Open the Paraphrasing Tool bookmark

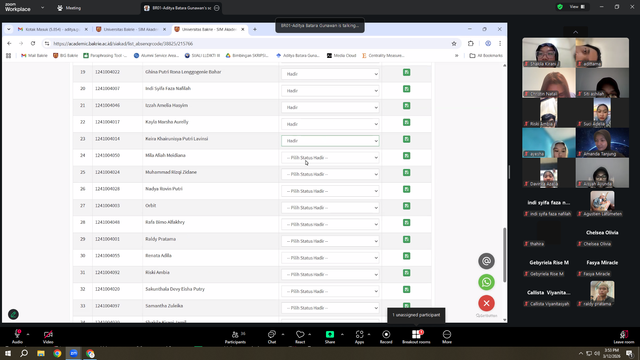click(105, 56)
